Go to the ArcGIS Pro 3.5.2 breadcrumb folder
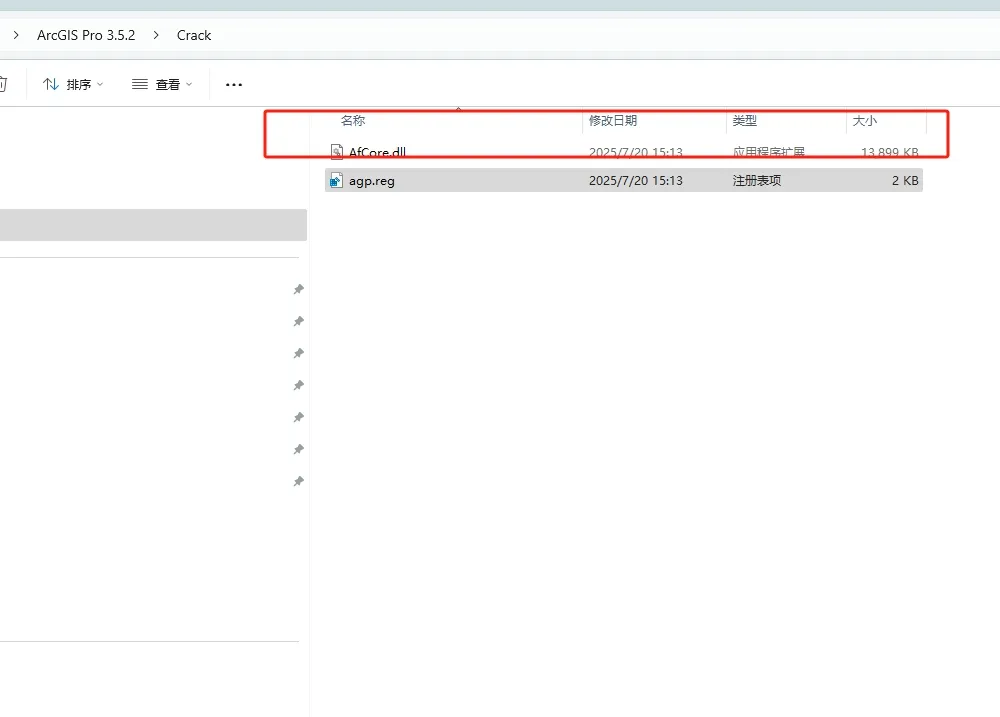 click(86, 35)
